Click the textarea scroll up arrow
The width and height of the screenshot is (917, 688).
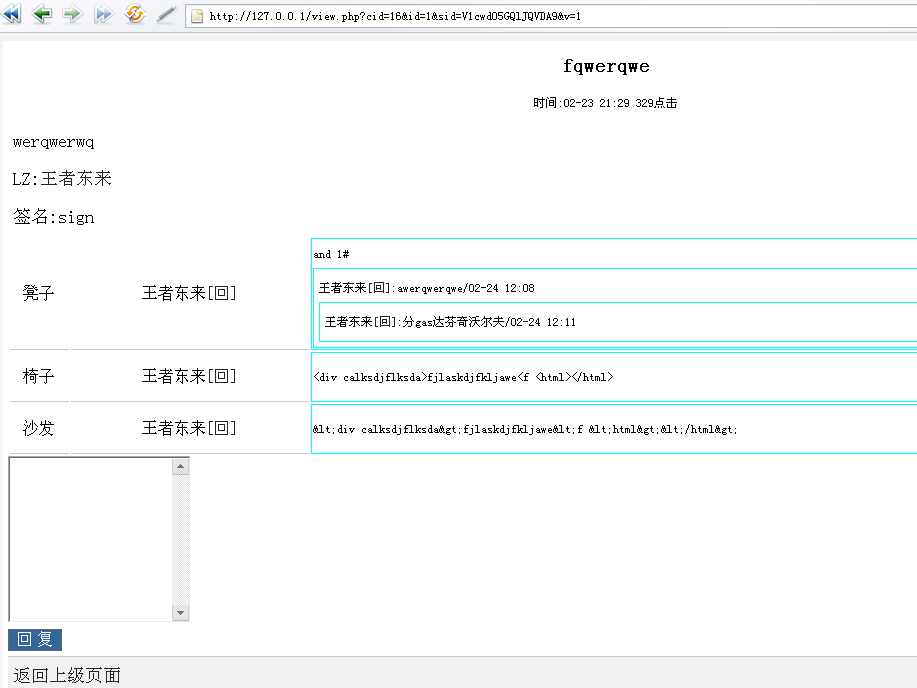181,466
